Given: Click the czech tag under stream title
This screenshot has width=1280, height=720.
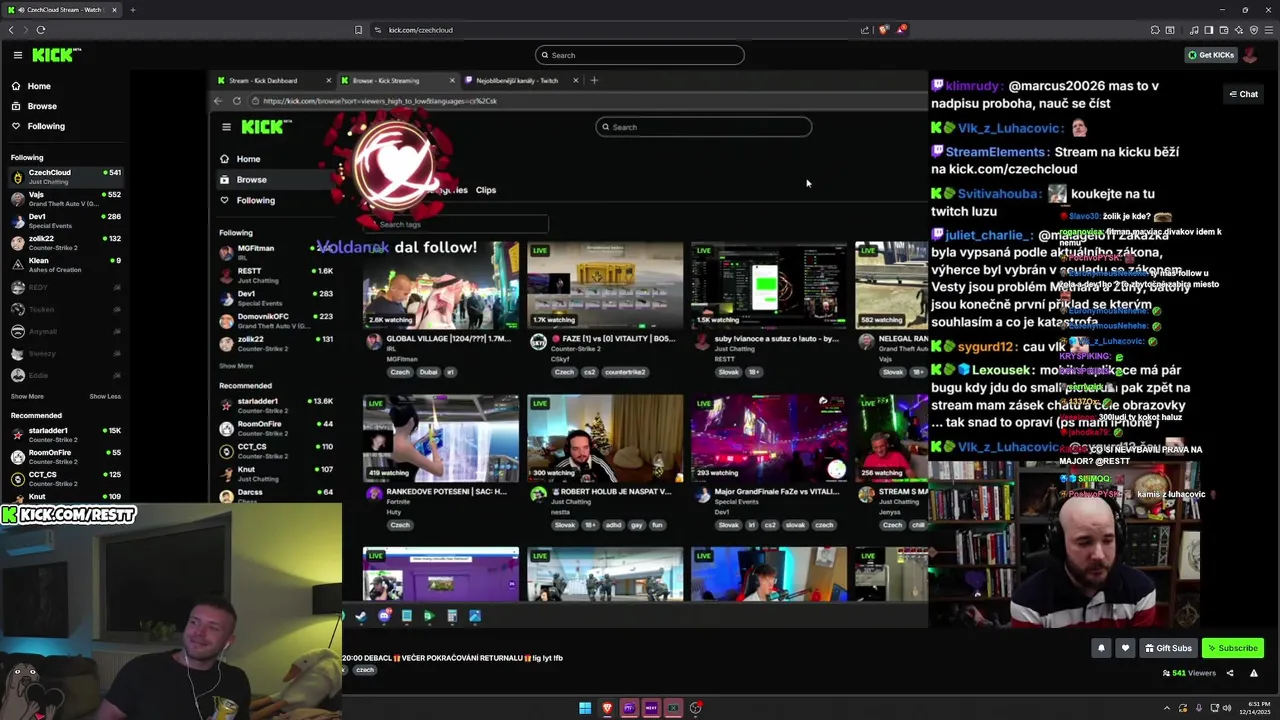Looking at the screenshot, I should tap(365, 670).
